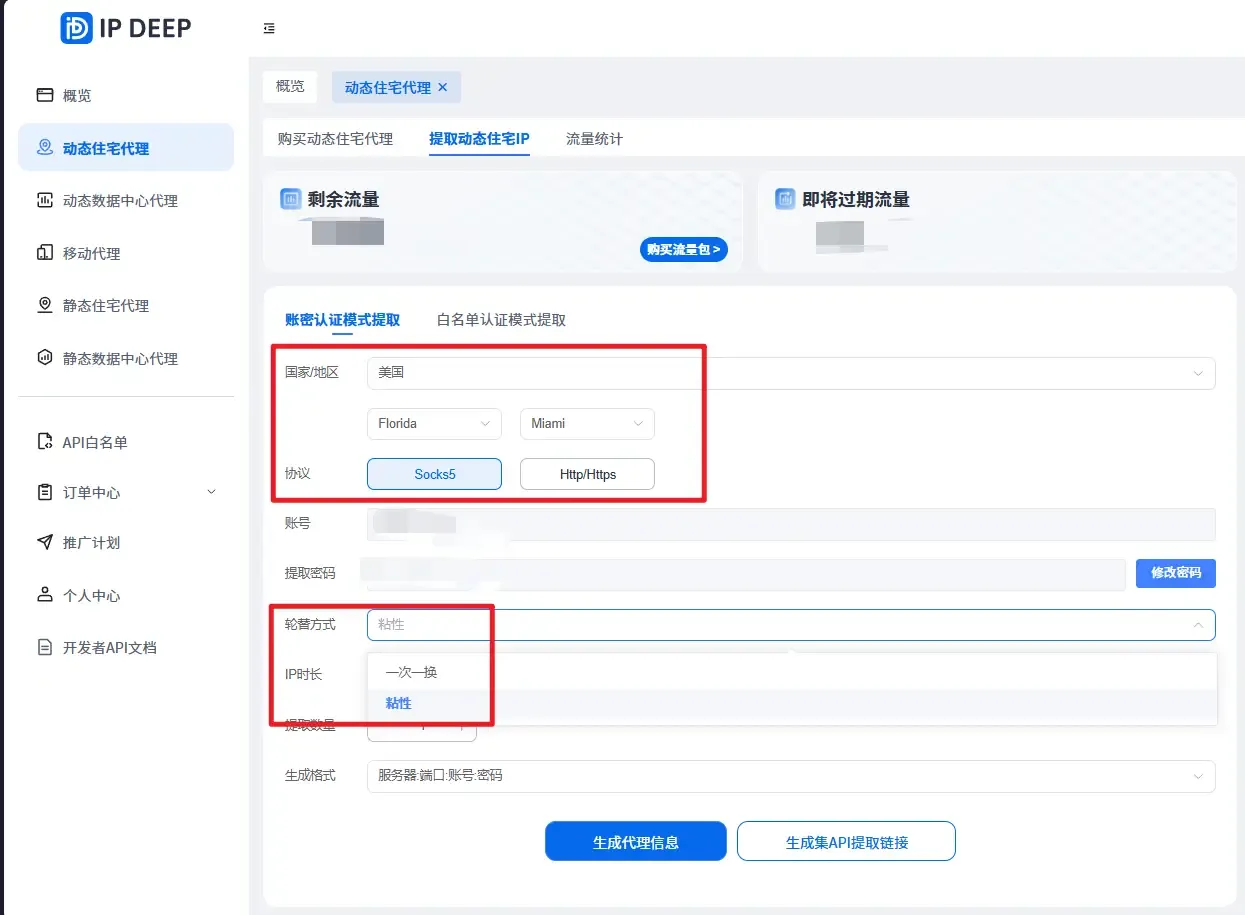Close the 动态住宅代理 tab
The height and width of the screenshot is (915, 1245).
442,87
